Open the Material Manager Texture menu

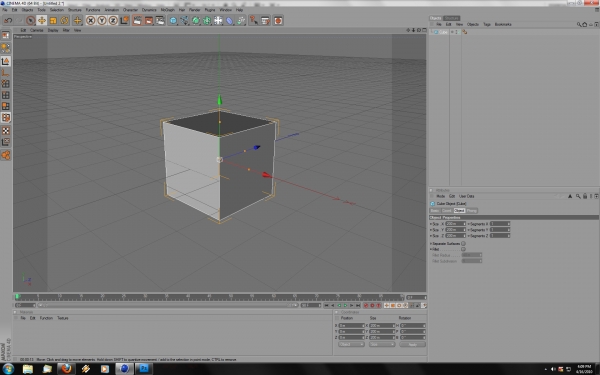pyautogui.click(x=62, y=318)
